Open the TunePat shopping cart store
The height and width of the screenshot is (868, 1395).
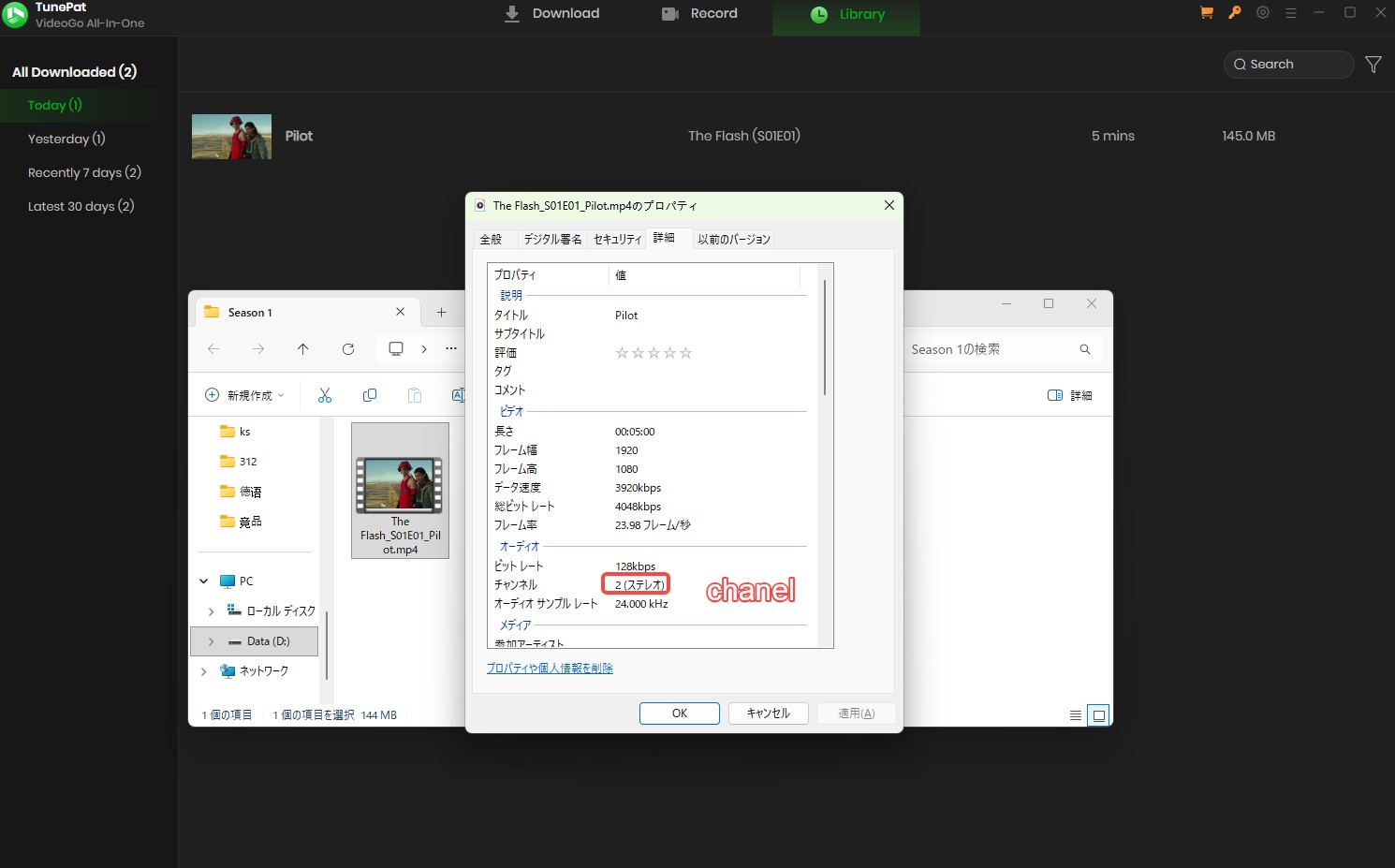pos(1206,12)
